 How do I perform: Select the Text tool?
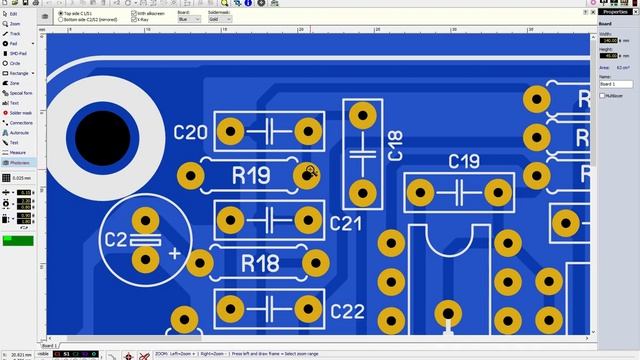(x=11, y=103)
